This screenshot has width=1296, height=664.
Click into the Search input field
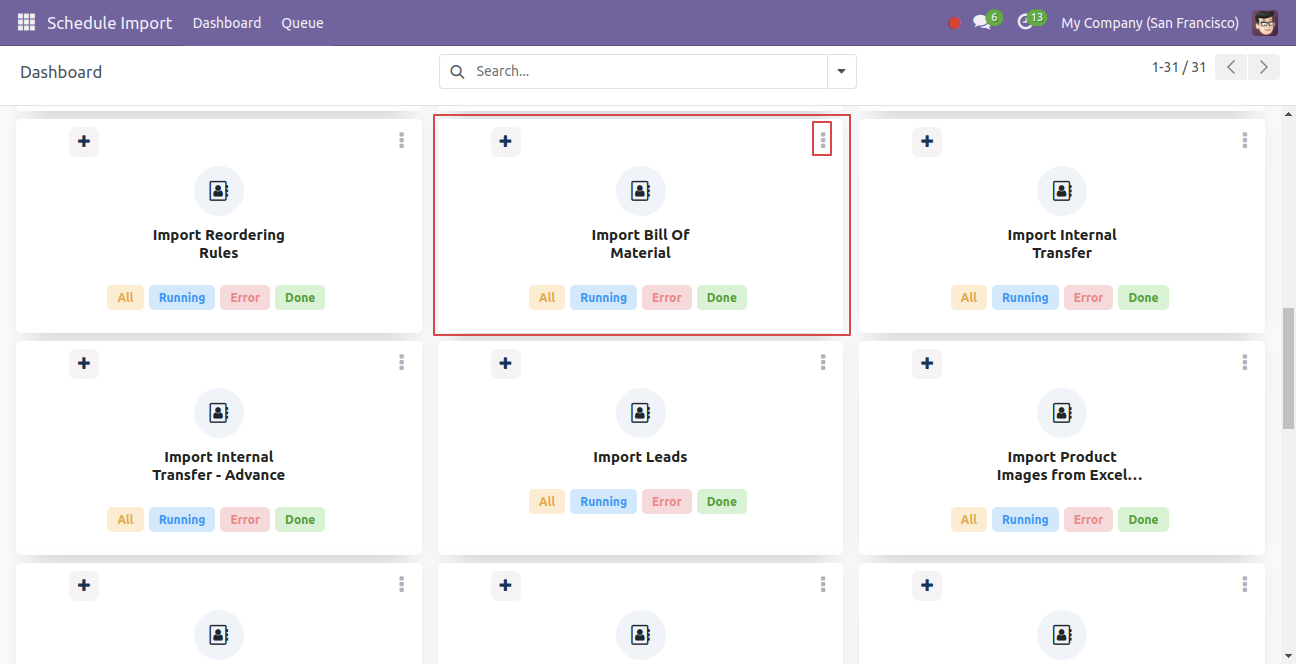point(648,72)
